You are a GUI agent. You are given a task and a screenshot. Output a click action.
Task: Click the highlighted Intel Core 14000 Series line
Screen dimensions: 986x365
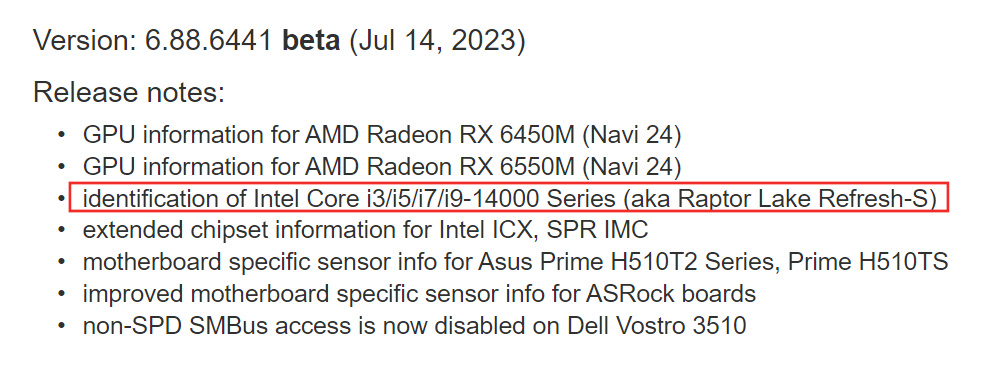509,199
